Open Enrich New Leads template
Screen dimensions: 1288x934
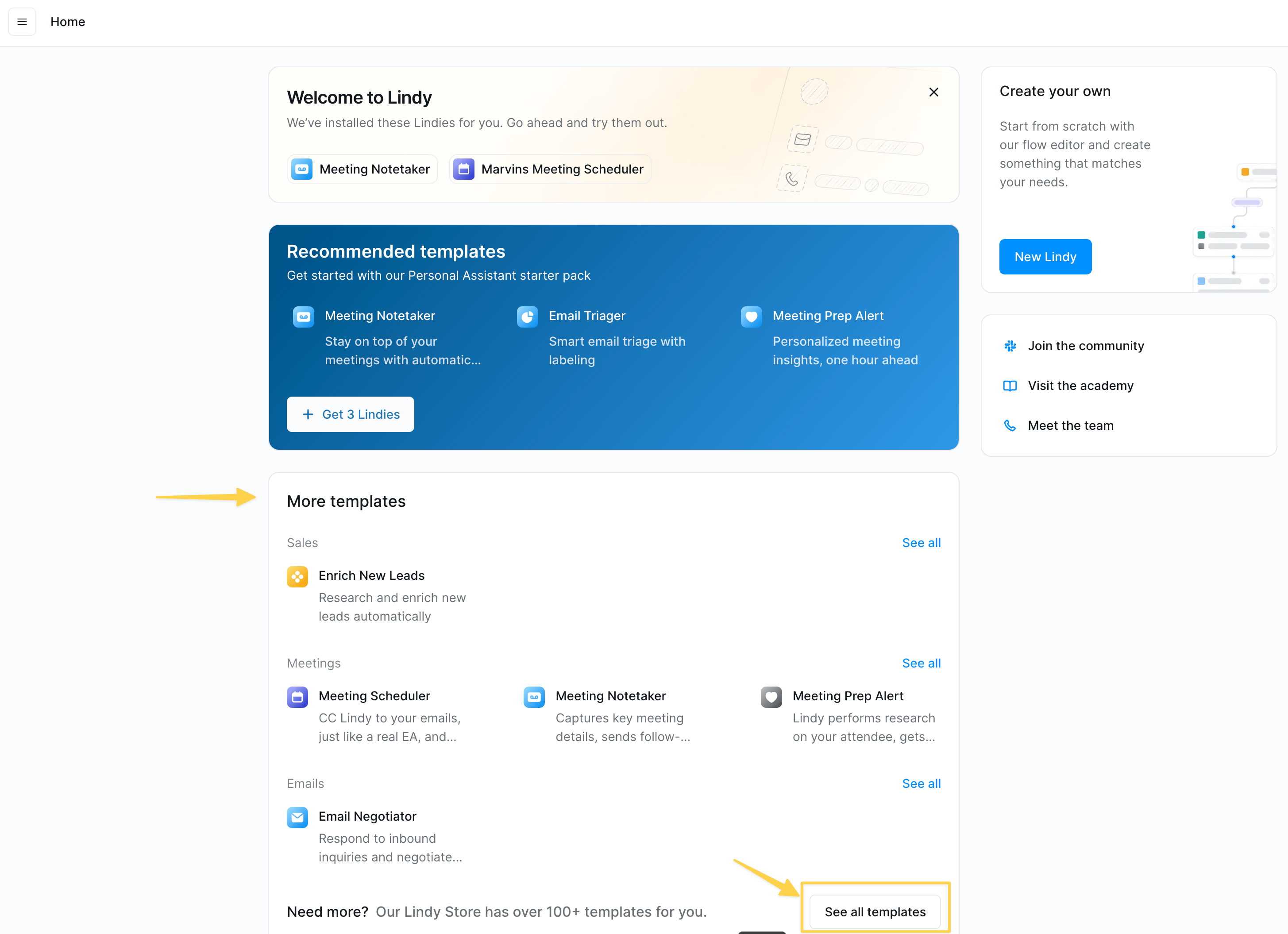pos(371,575)
